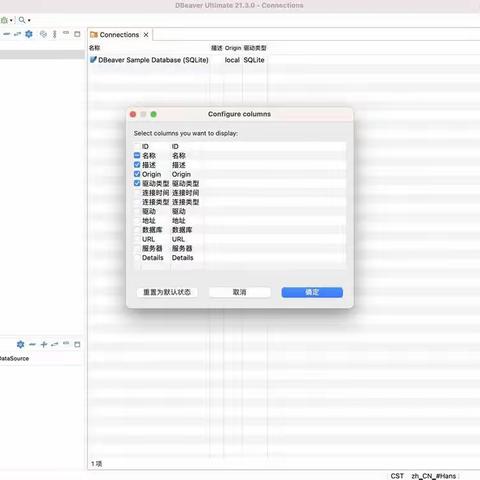Click the SQLite database icon beside DBeaver Sample Database
Screen dimensions: 480x480
coord(93,60)
